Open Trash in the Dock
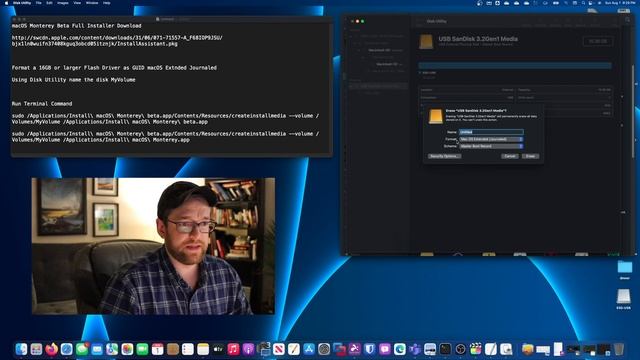 tap(619, 349)
